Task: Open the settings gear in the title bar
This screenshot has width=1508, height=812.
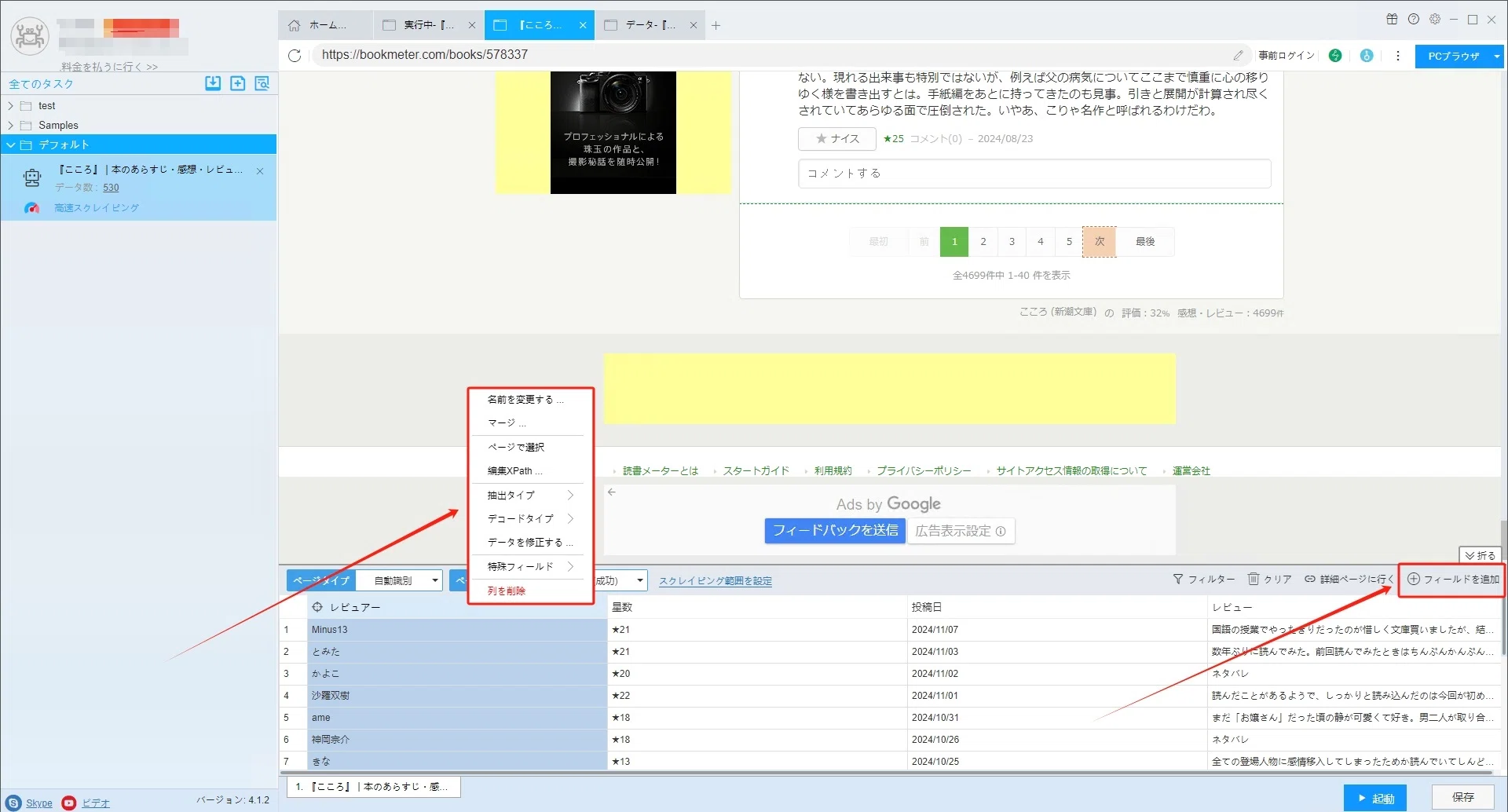Action: [1434, 20]
